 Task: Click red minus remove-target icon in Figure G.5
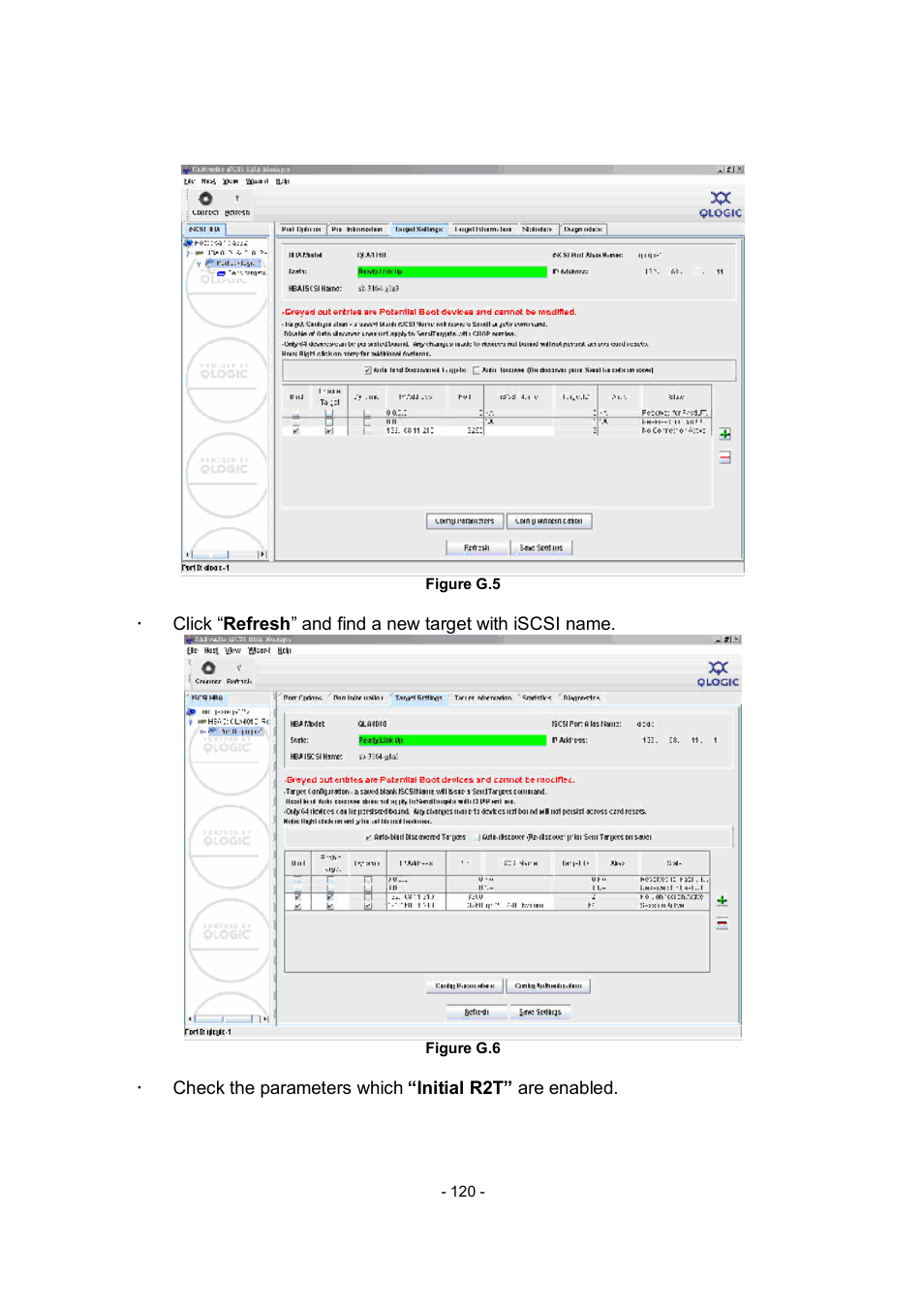click(724, 457)
